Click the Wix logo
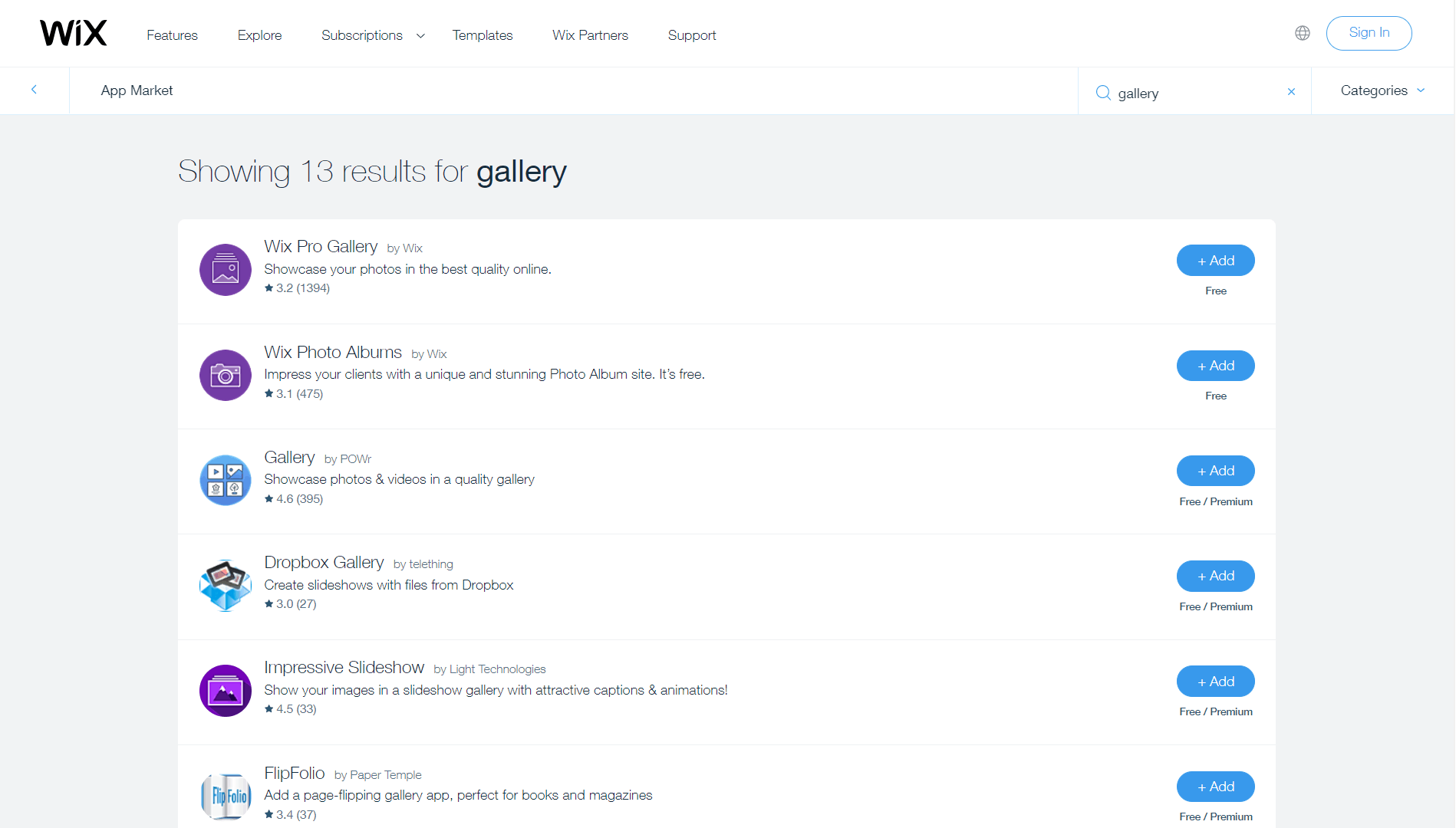 pos(74,33)
